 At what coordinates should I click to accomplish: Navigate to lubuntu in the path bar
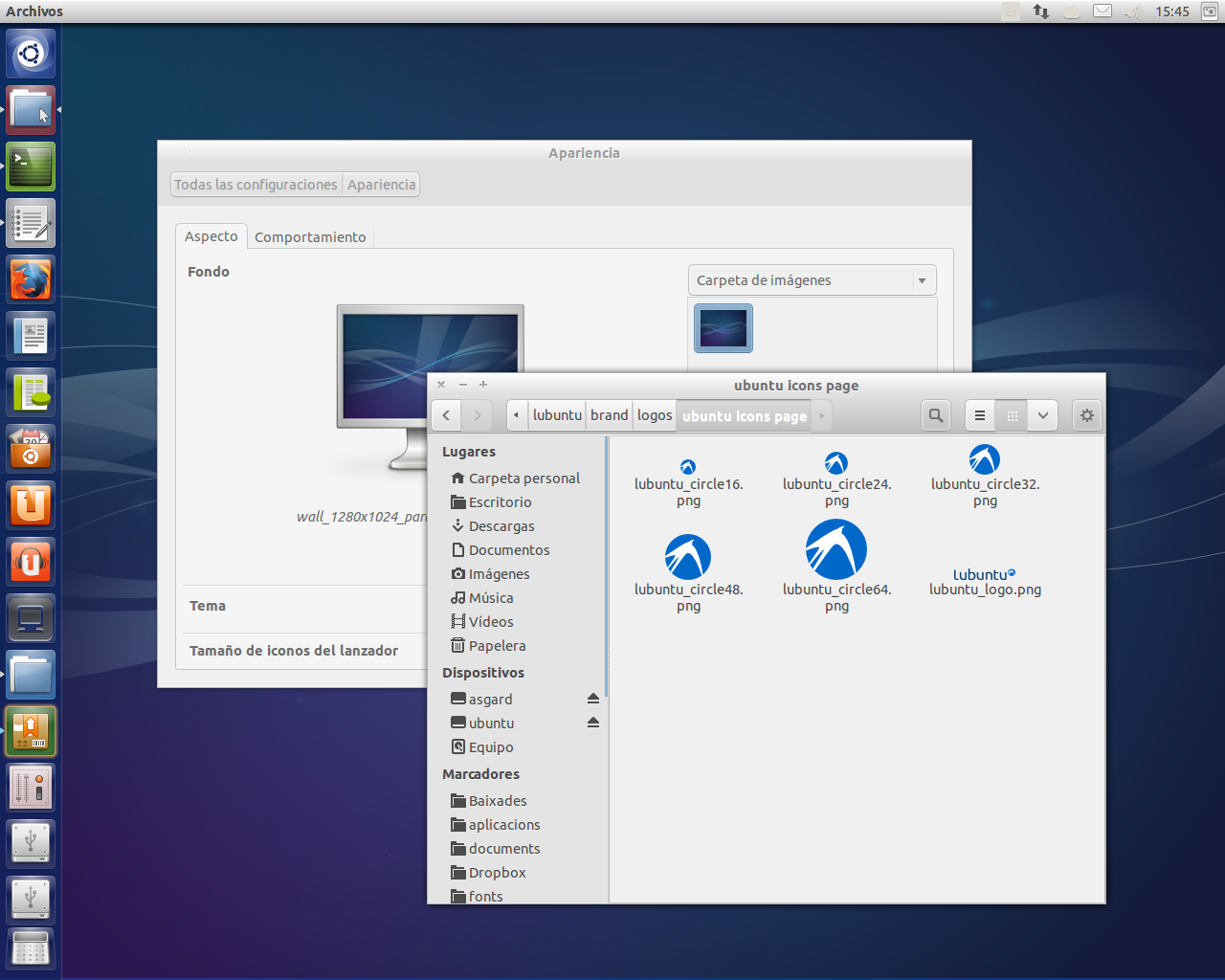[557, 415]
